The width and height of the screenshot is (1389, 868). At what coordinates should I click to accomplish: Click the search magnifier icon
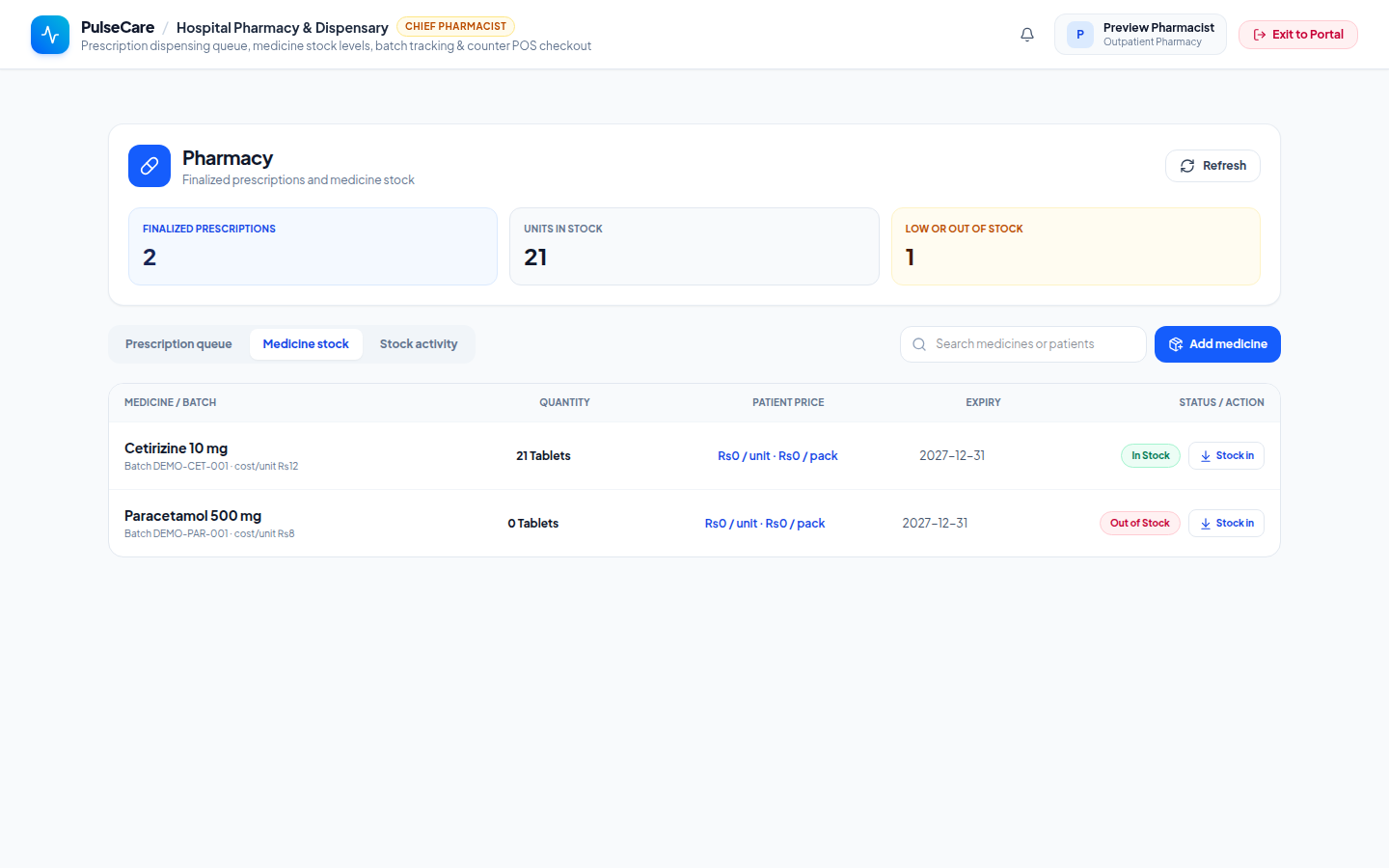(x=919, y=344)
